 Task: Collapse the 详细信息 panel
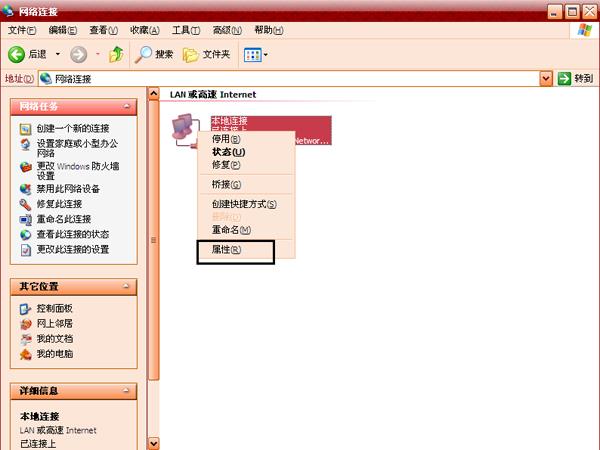[x=127, y=390]
